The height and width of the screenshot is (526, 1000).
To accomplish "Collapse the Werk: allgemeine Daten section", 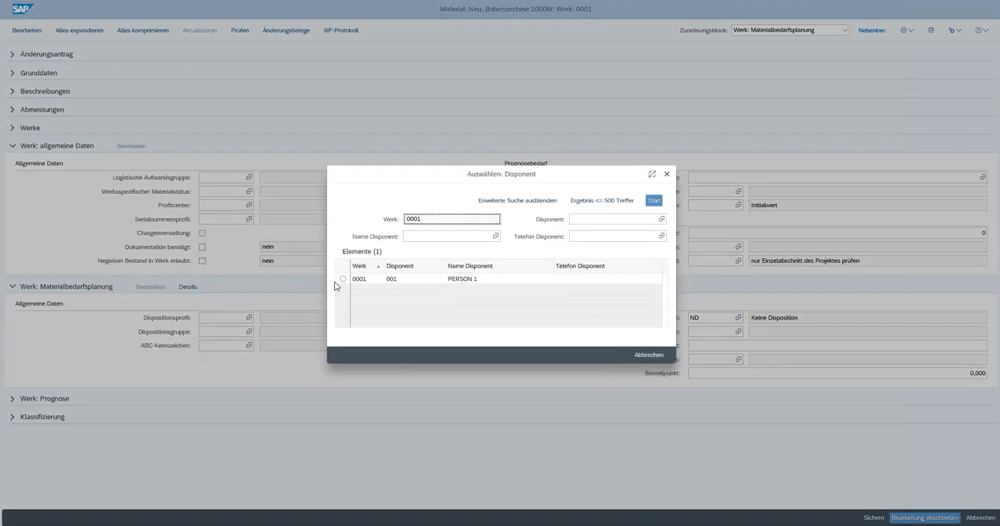I will click(x=12, y=145).
